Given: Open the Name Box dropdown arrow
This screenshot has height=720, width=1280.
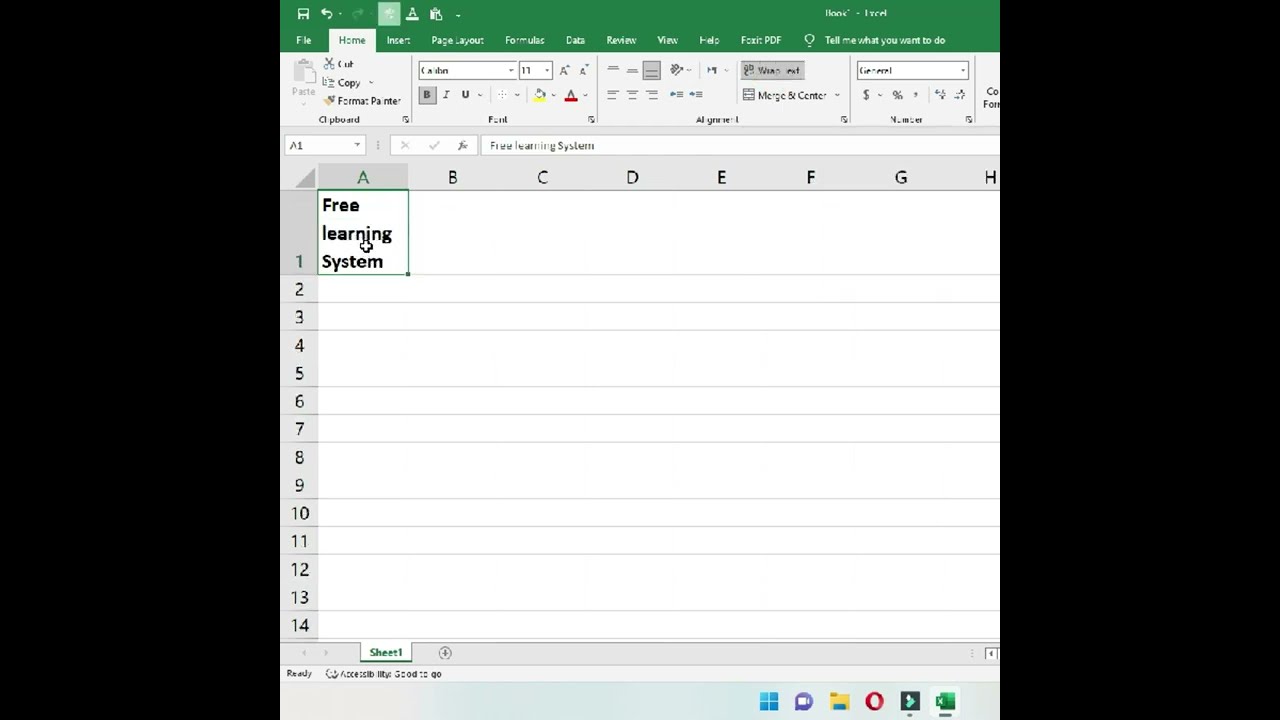Looking at the screenshot, I should [x=357, y=146].
